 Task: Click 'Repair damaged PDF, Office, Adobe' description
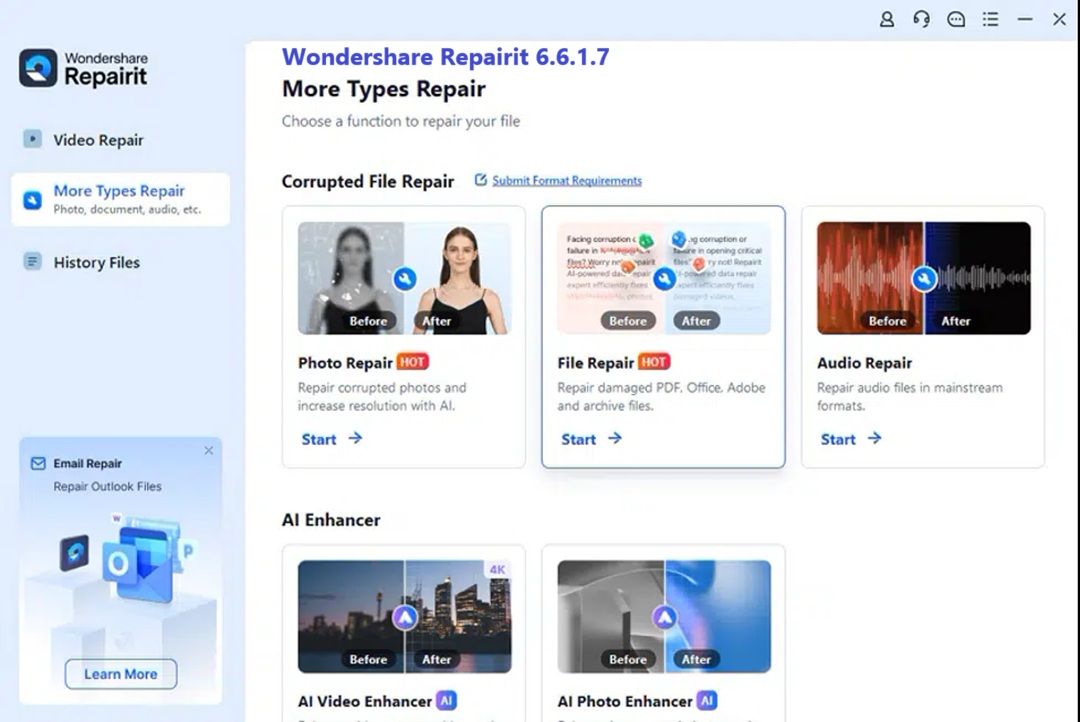(x=661, y=397)
